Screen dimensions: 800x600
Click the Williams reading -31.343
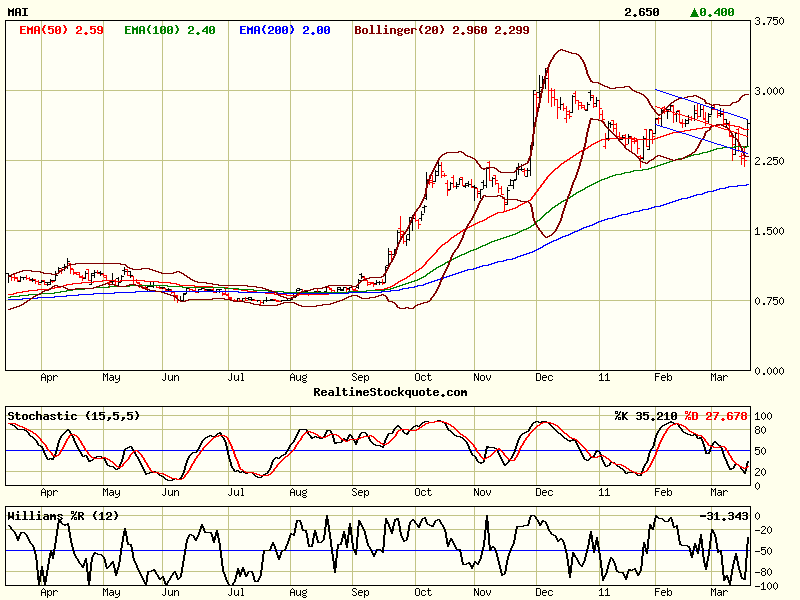[723, 516]
